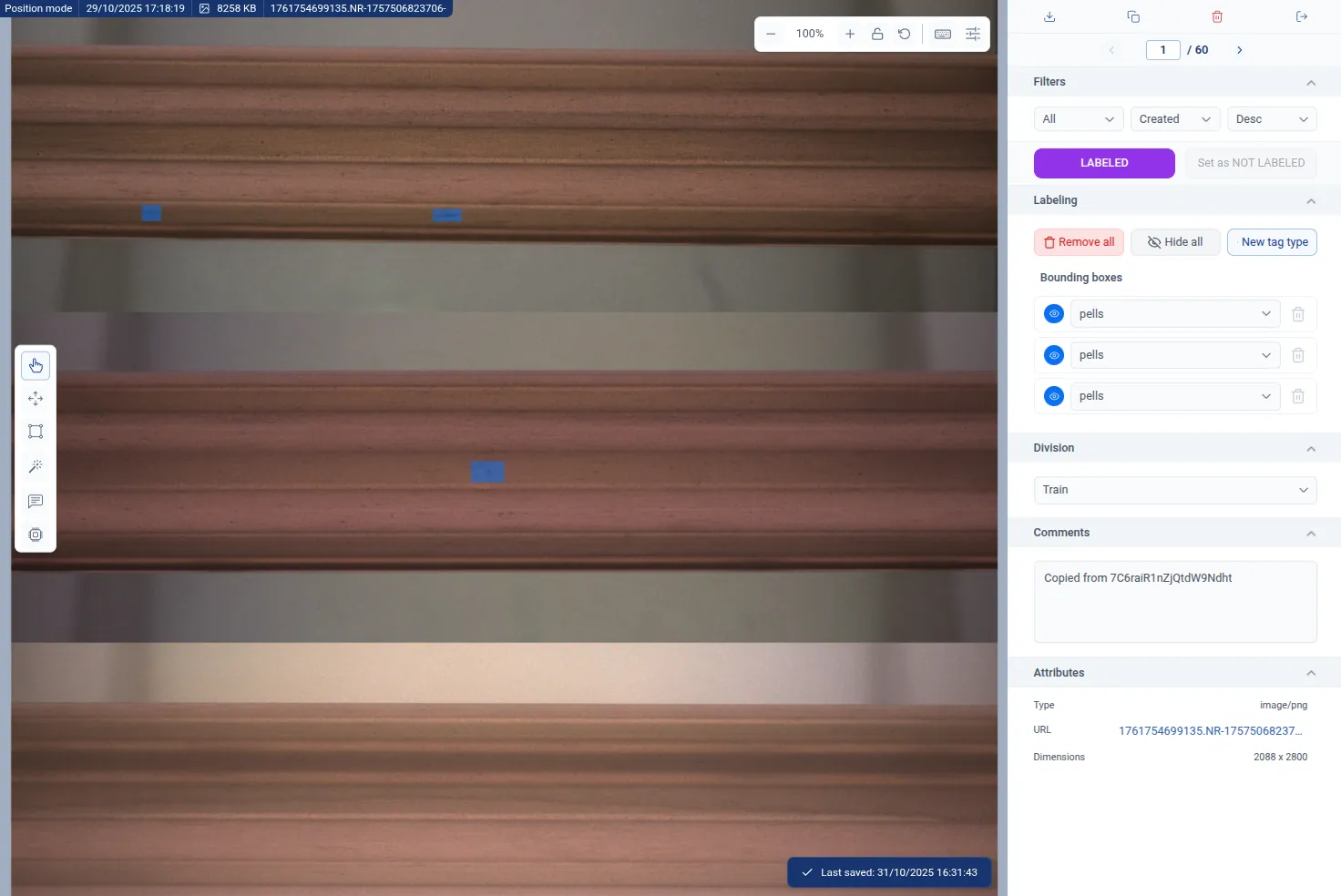Viewport: 1341px width, 896px height.
Task: Open the comment tool in left toolbar
Action: point(36,501)
